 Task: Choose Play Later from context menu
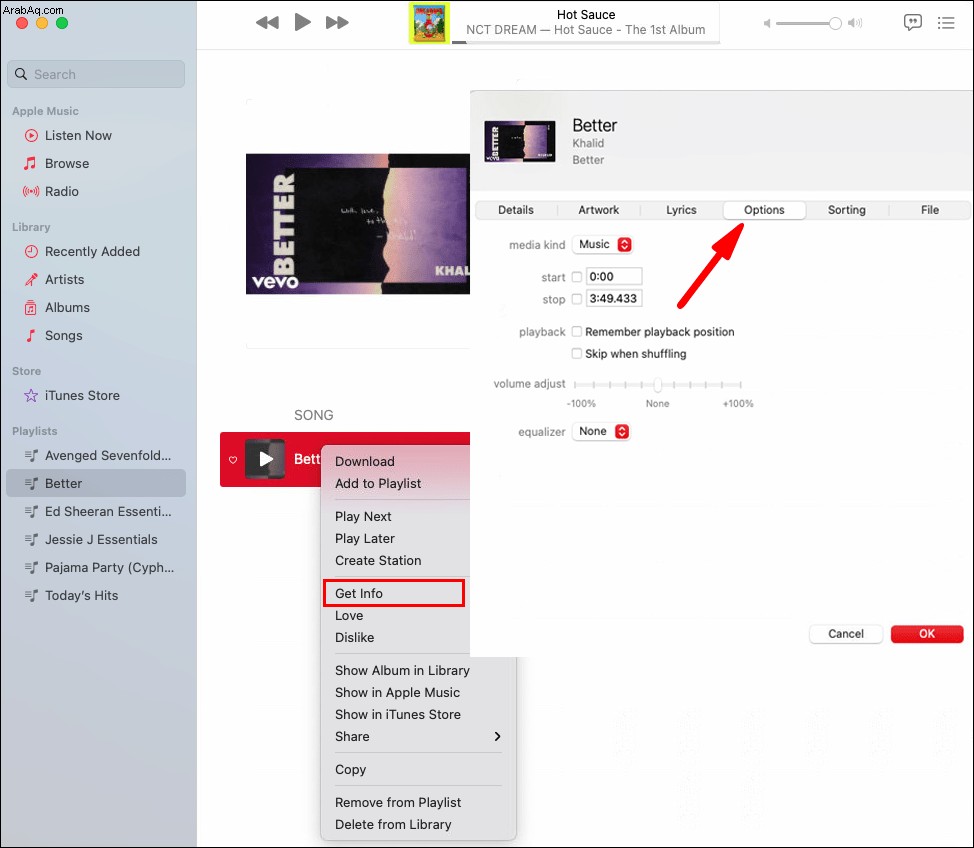365,539
